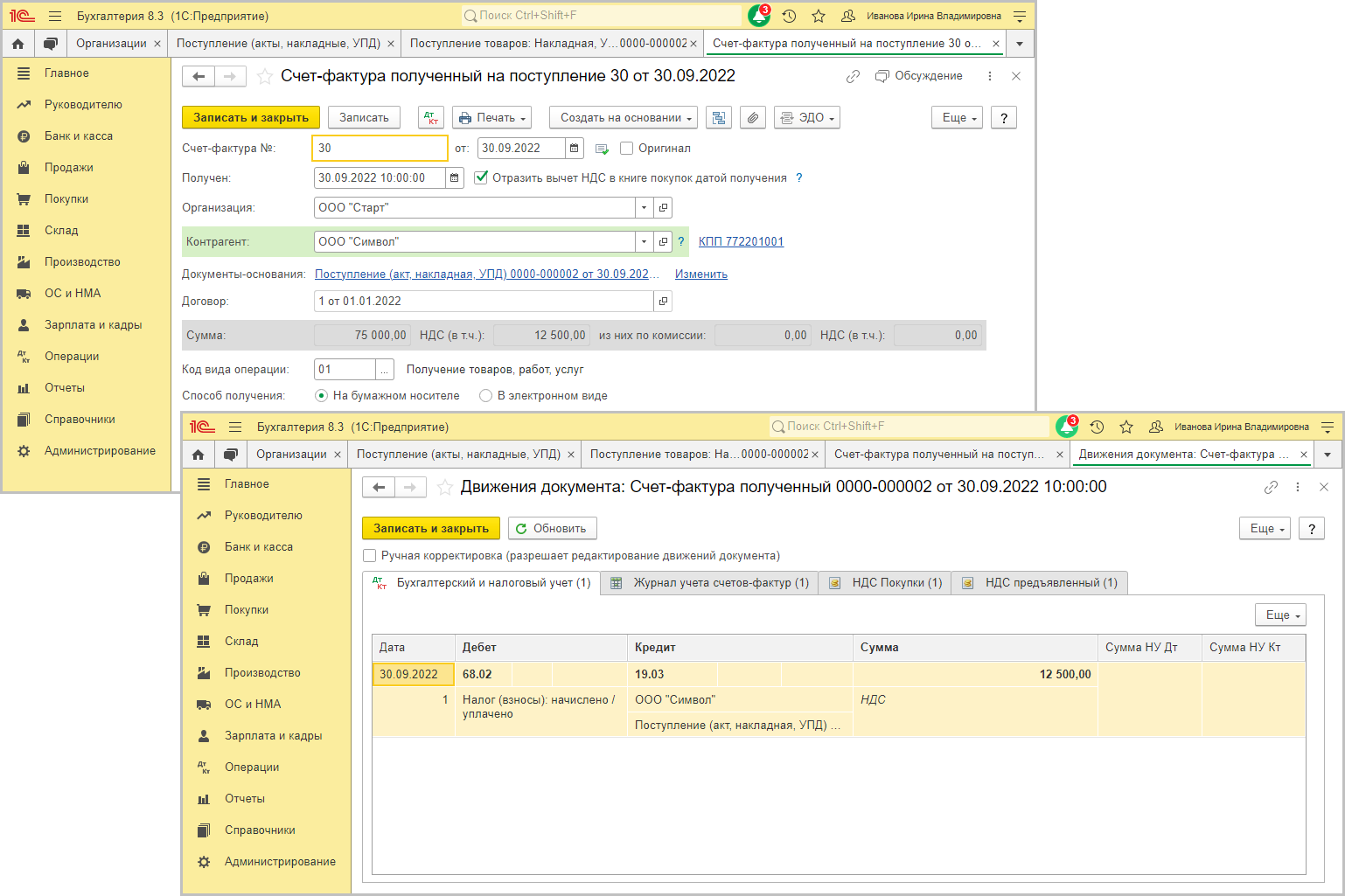Image resolution: width=1345 pixels, height=896 pixels.
Task: Open the related documents structure icon beside Создать на основании
Action: coord(719,118)
